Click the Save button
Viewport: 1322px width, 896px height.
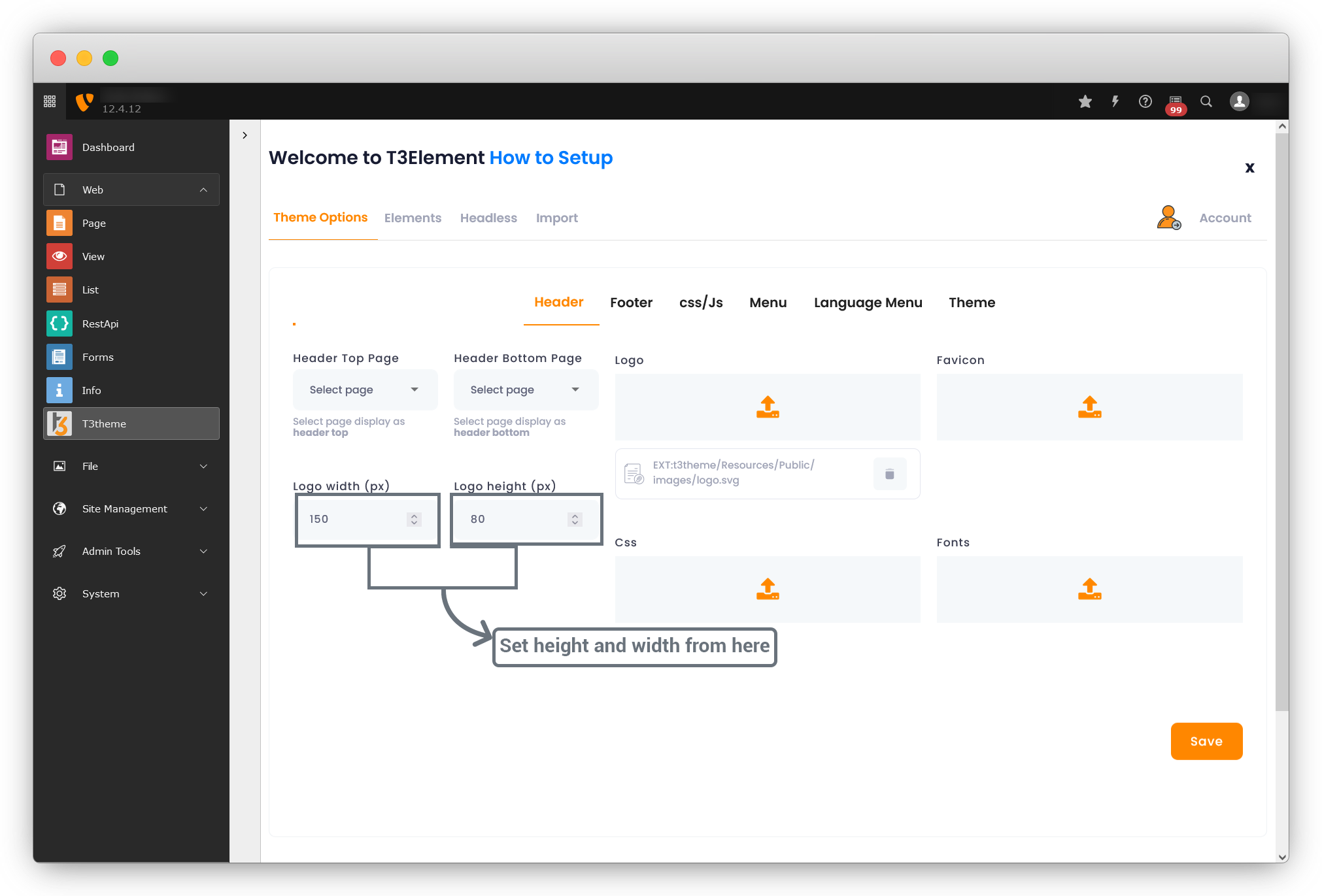pyautogui.click(x=1207, y=741)
